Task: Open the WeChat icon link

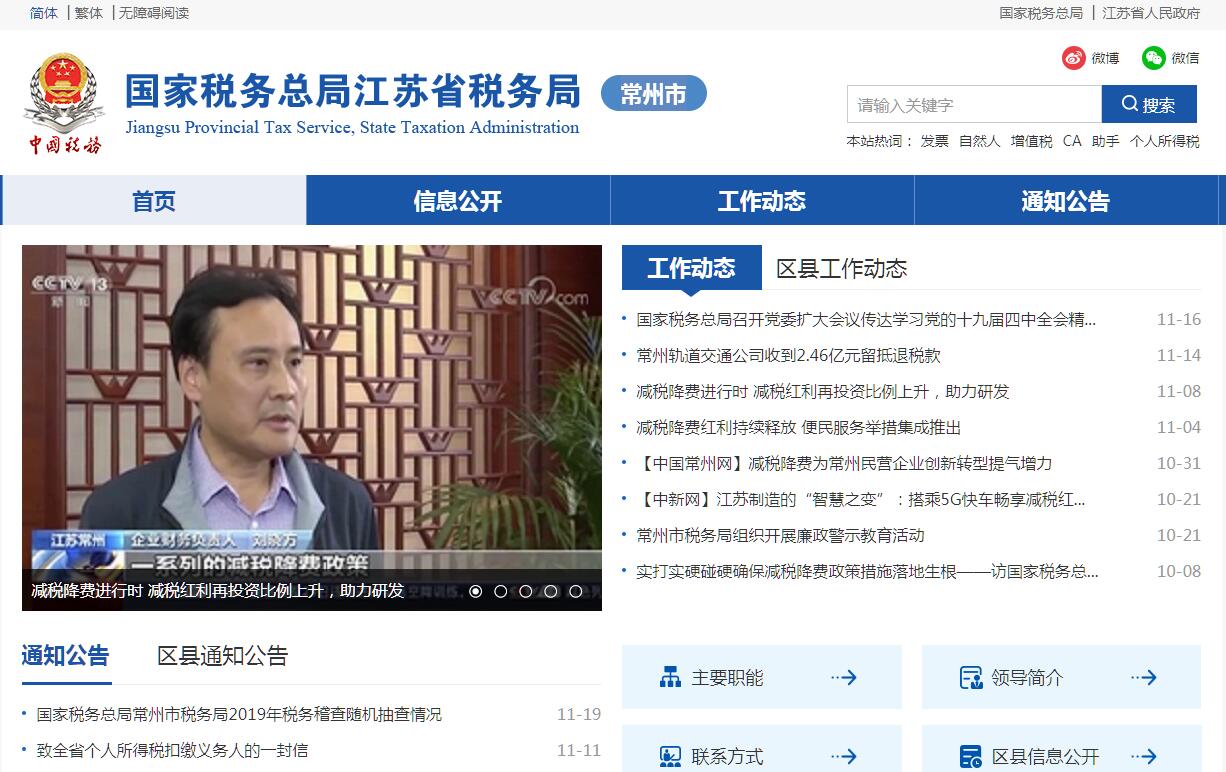Action: pyautogui.click(x=1154, y=58)
